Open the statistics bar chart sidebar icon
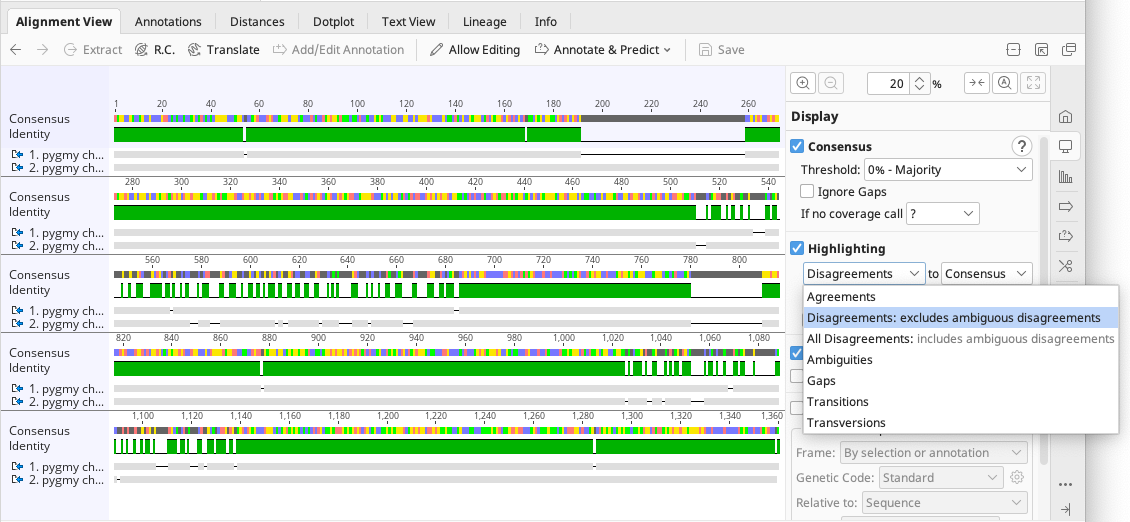The height and width of the screenshot is (522, 1130). [x=1065, y=177]
